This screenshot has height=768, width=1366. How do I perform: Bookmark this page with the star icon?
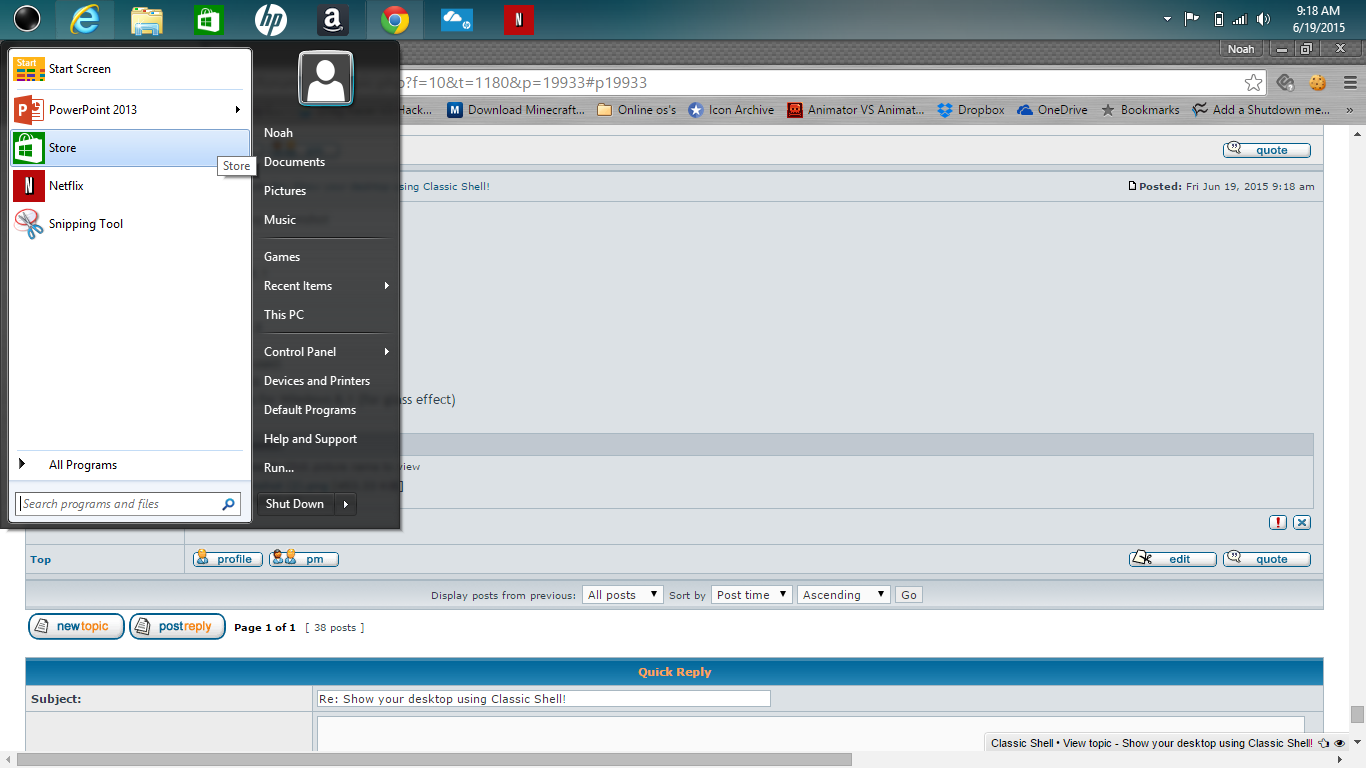pyautogui.click(x=1253, y=83)
